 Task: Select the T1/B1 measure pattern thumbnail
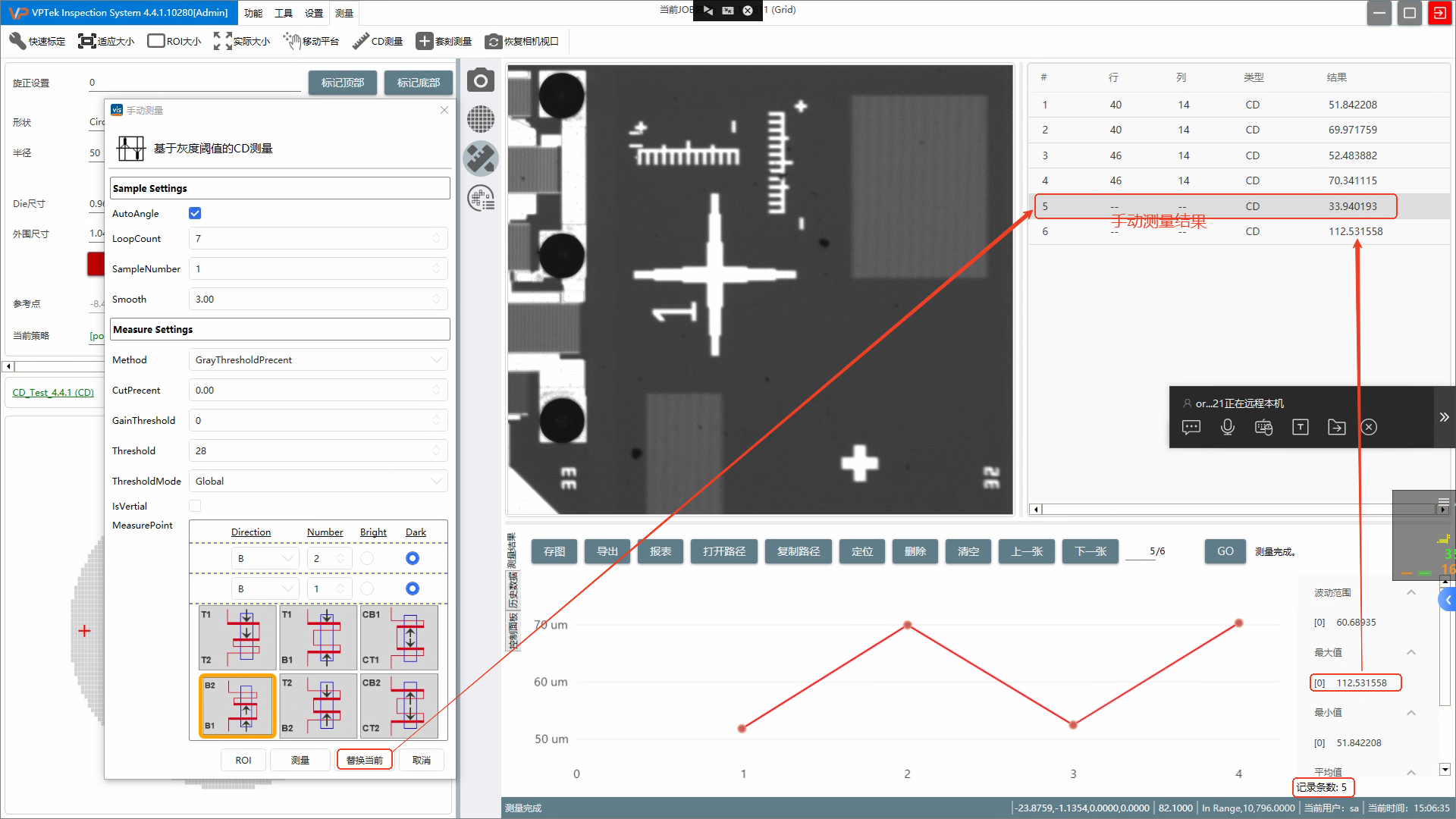[x=318, y=638]
